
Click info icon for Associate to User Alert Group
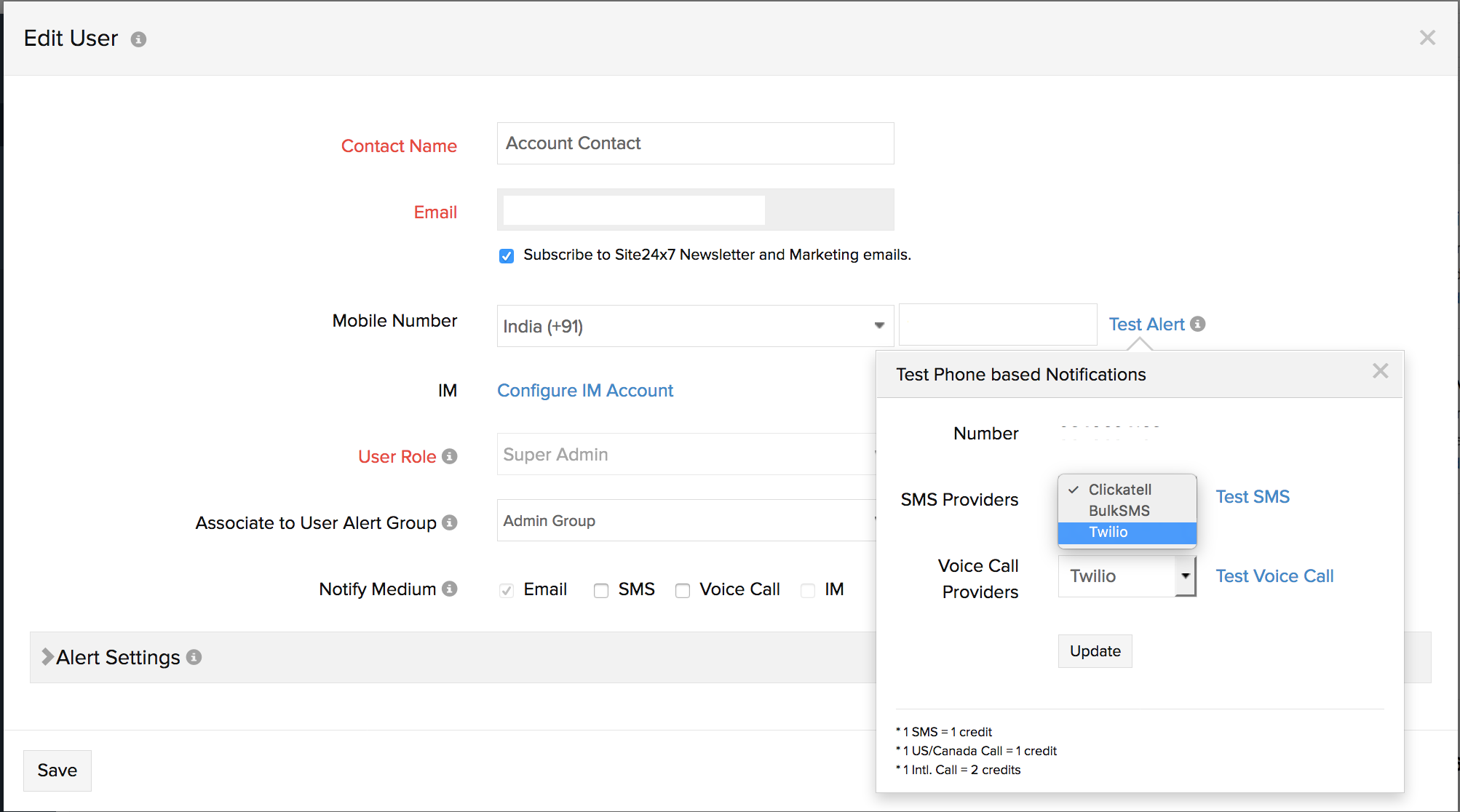pos(450,522)
